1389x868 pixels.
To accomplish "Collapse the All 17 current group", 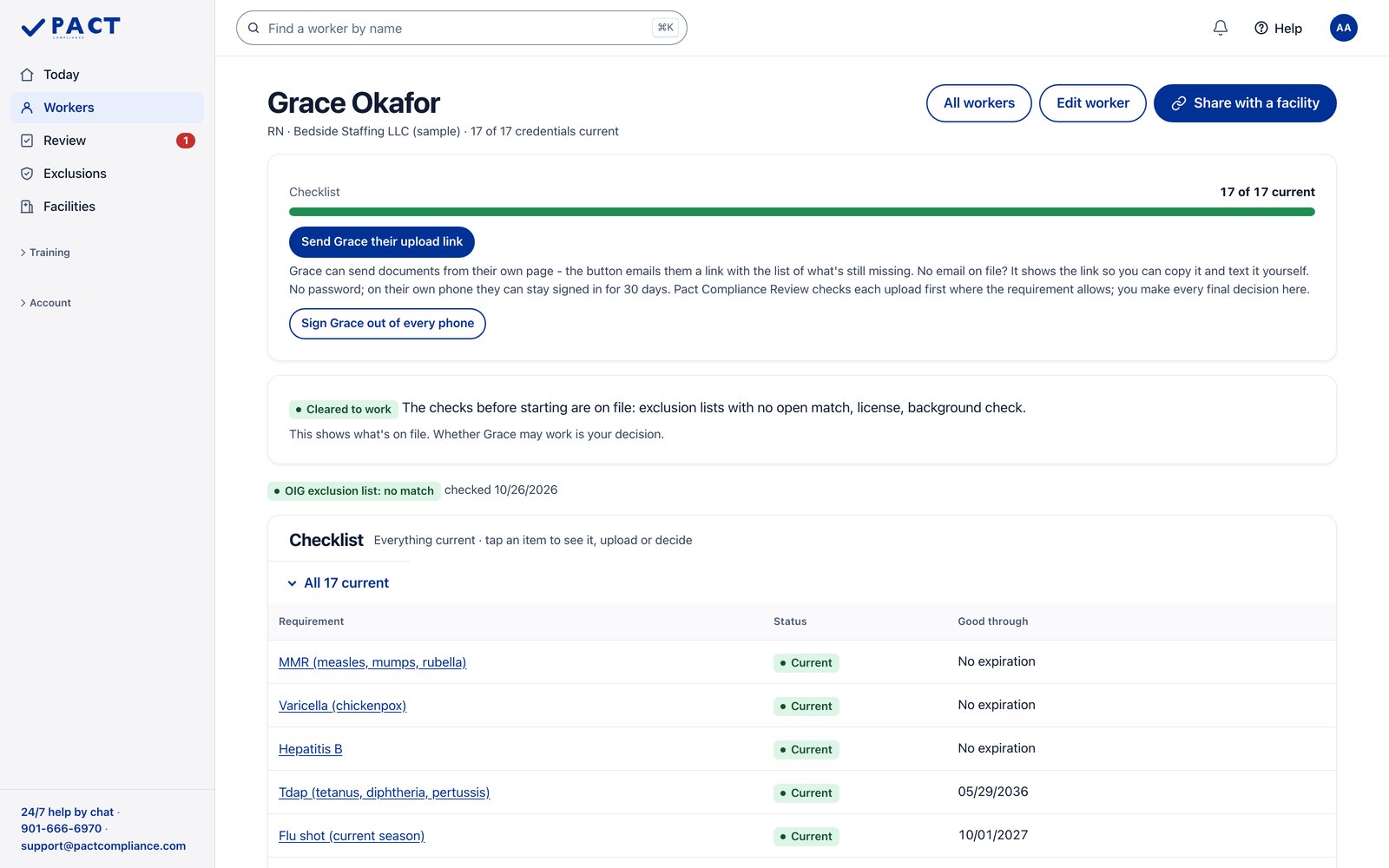I will (x=339, y=583).
